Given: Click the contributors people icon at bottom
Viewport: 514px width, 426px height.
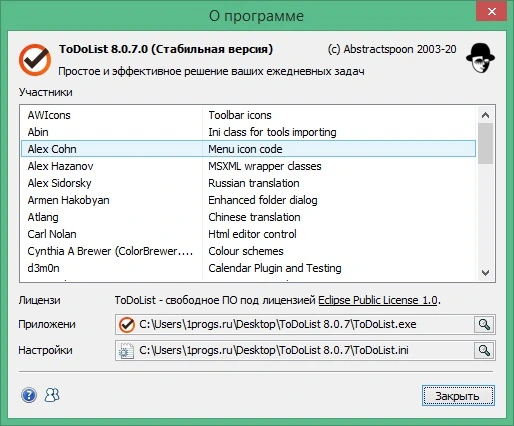Looking at the screenshot, I should [52, 395].
